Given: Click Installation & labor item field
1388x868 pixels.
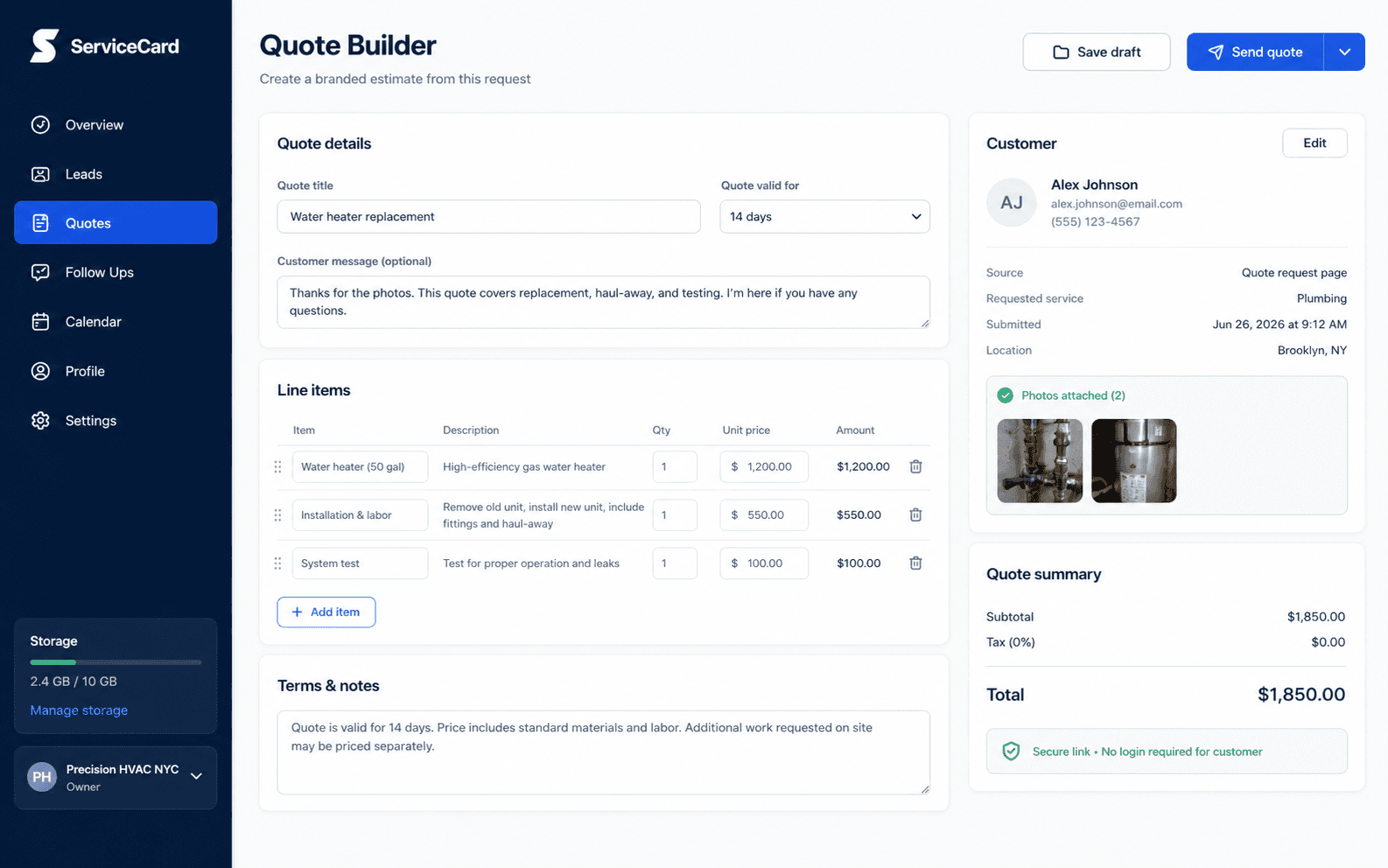Looking at the screenshot, I should [x=360, y=514].
